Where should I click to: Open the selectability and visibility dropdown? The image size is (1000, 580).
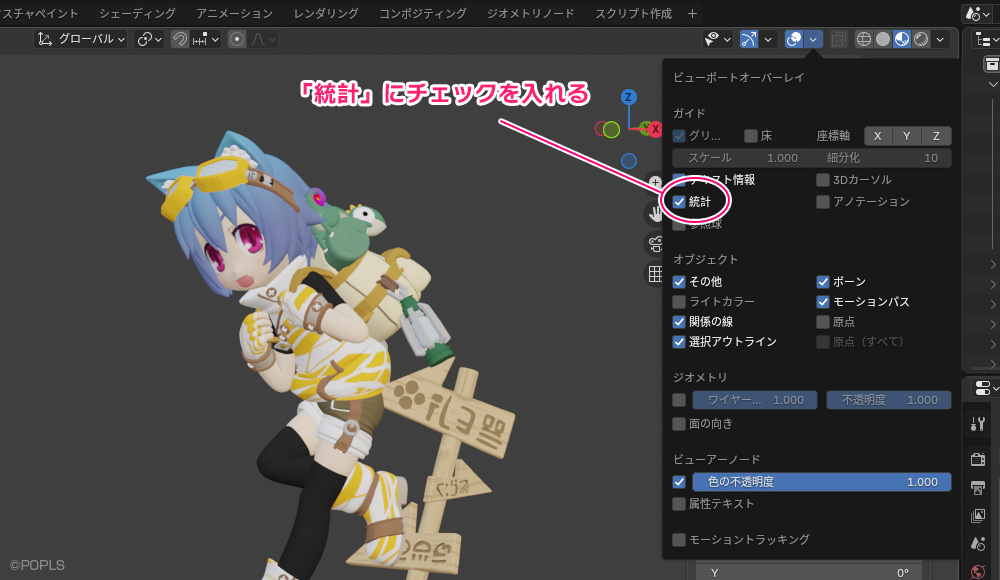(x=717, y=40)
